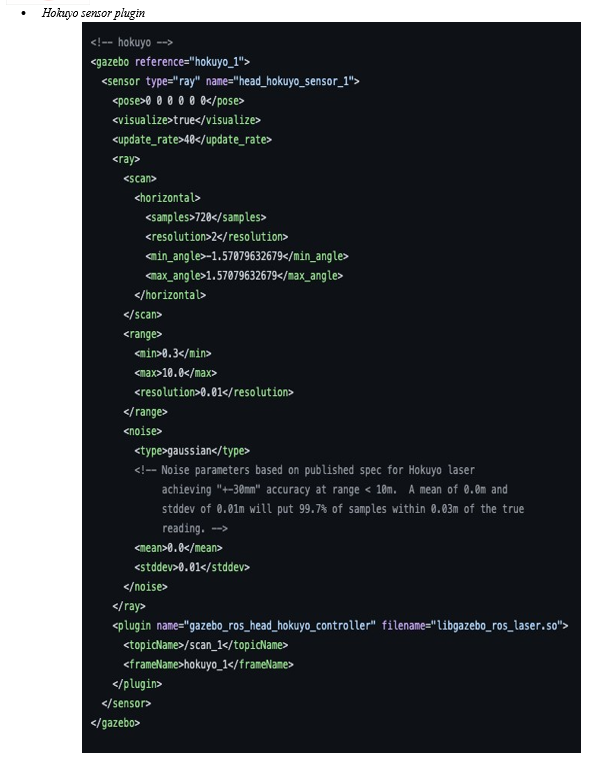Click the max_angle 1.57079632679 line
600x761 pixels.
[x=244, y=276]
